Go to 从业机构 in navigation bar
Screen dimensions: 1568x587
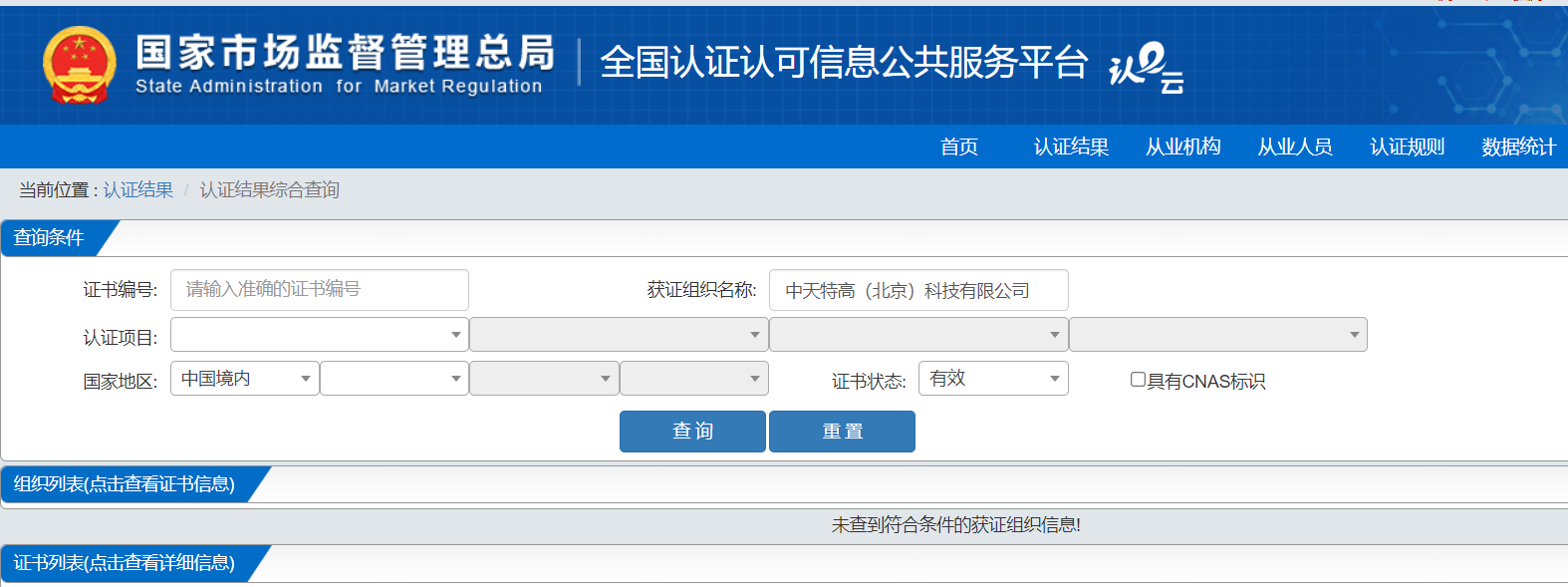[x=1182, y=147]
